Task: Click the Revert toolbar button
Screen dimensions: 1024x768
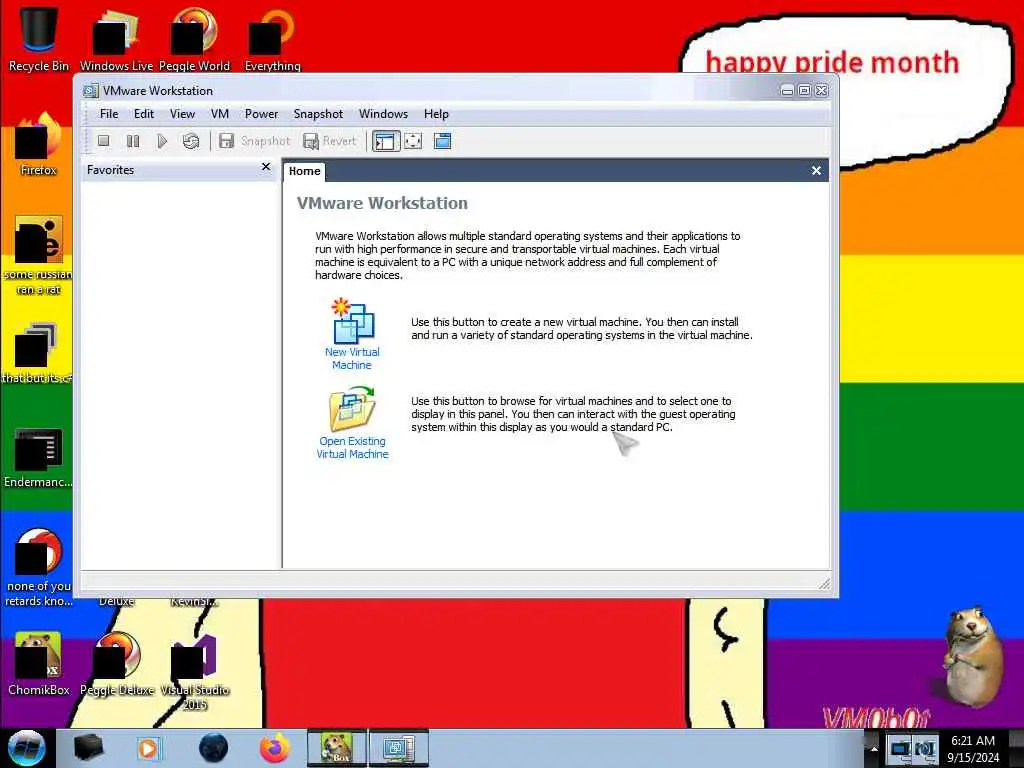Action: pyautogui.click(x=330, y=141)
